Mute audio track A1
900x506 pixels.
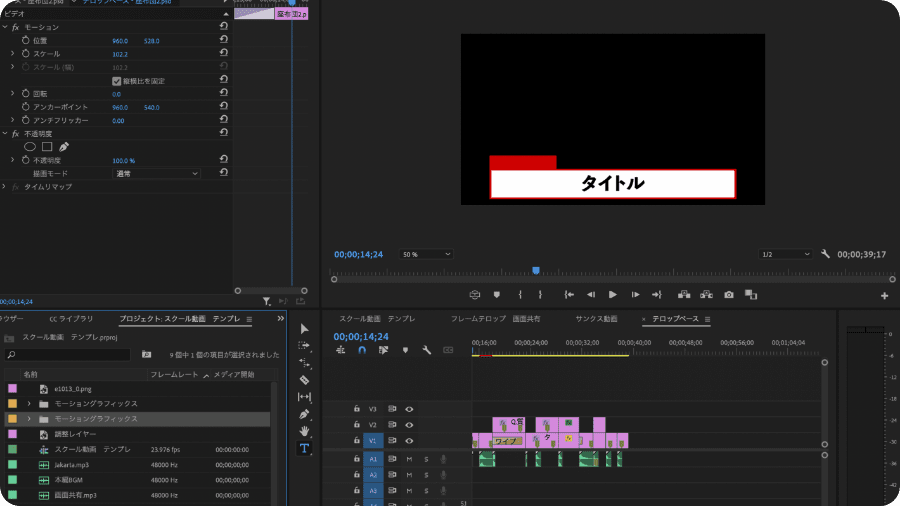click(409, 459)
